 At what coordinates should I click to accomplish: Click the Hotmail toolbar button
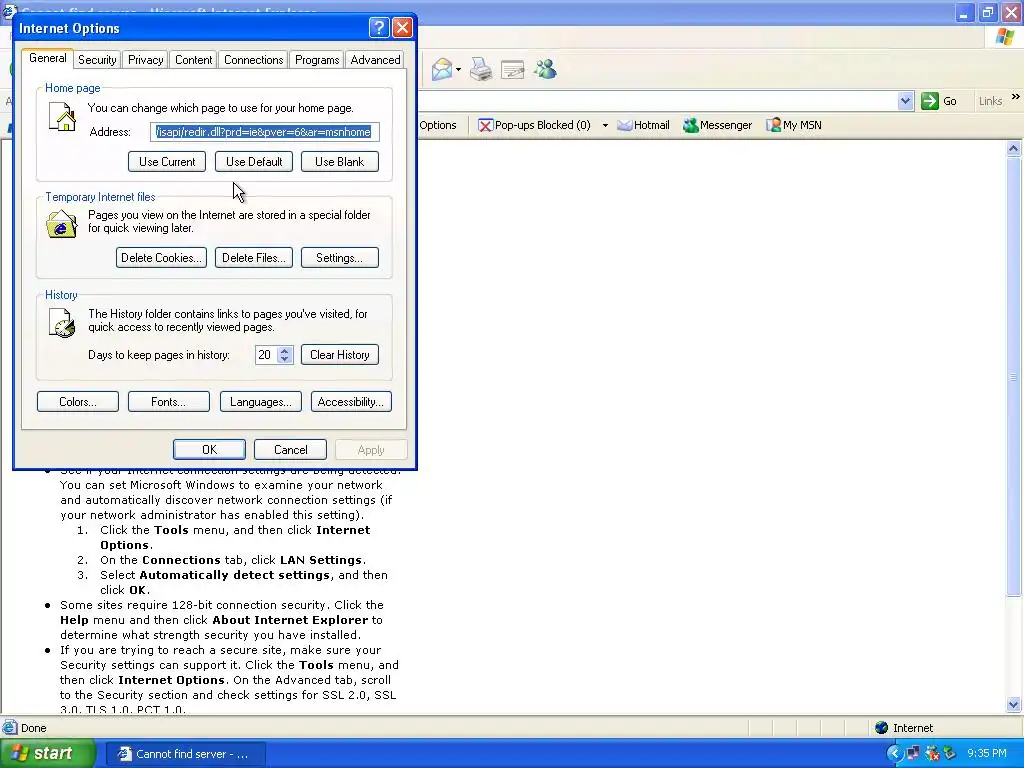tap(643, 125)
